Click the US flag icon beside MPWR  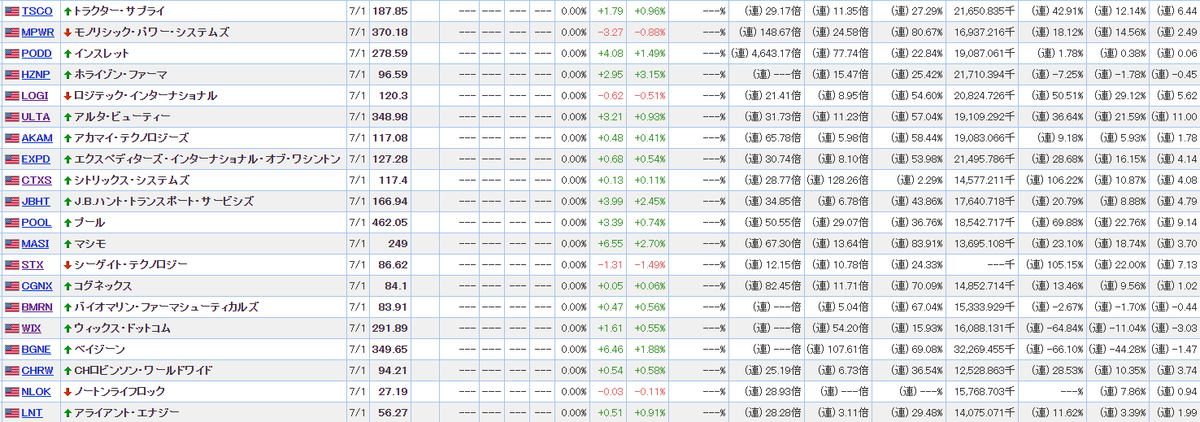point(12,32)
